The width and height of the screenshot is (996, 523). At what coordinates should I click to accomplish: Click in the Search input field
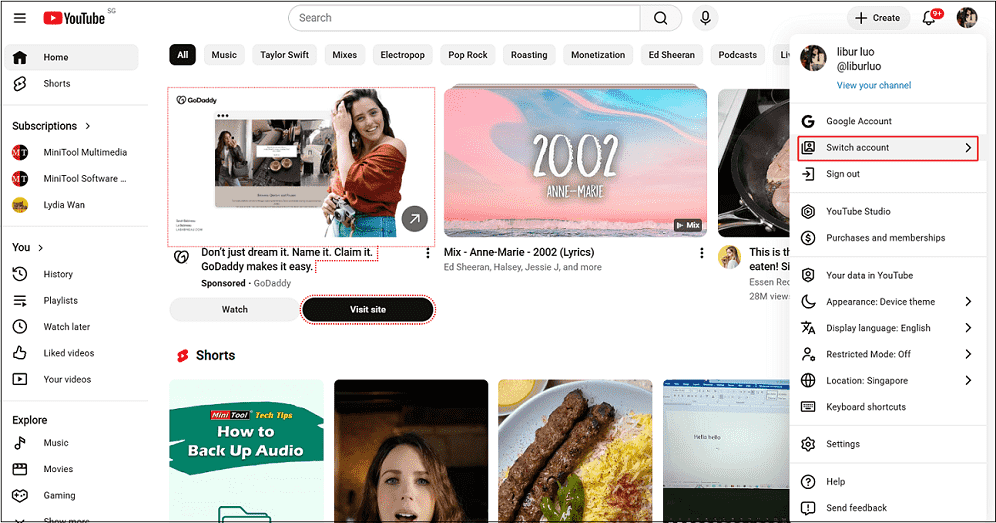[464, 18]
